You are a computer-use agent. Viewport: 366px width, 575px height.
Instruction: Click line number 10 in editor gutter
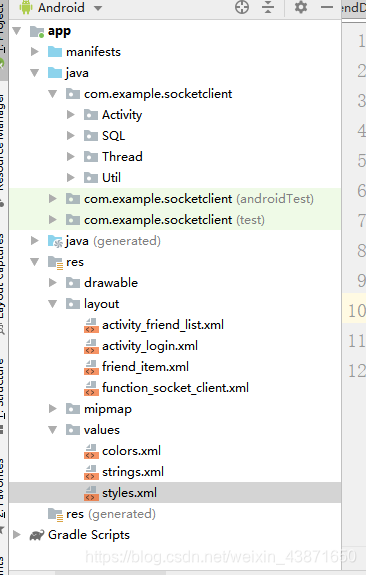(356, 311)
